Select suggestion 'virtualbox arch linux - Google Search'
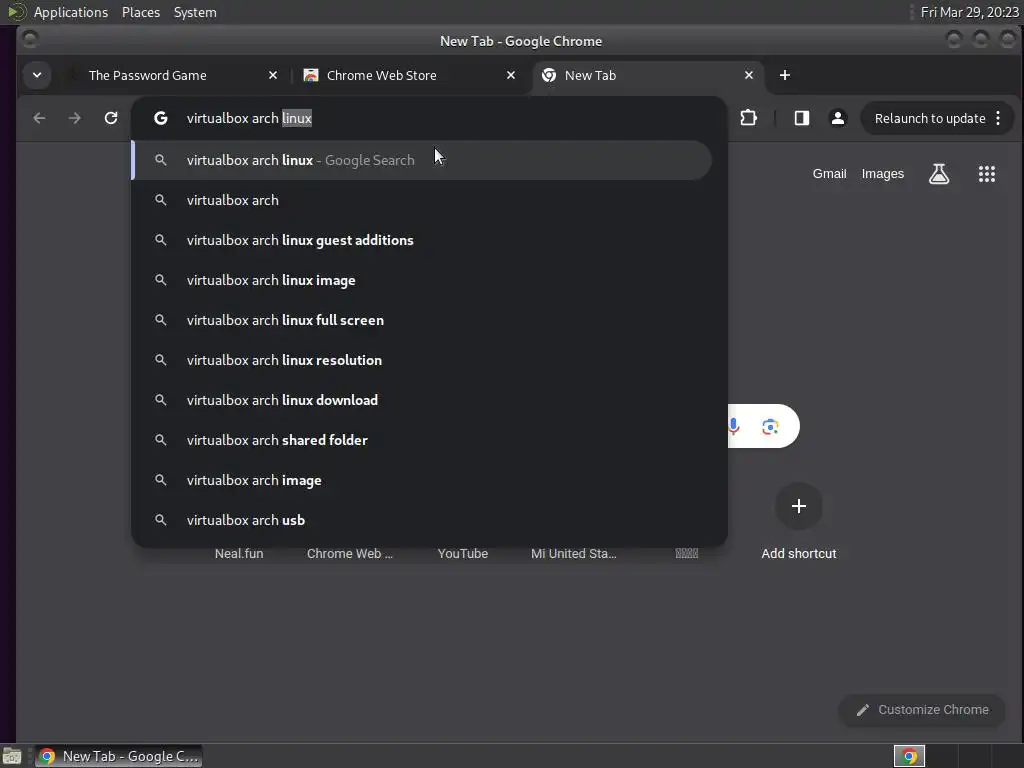Viewport: 1024px width, 768px height. pos(422,160)
